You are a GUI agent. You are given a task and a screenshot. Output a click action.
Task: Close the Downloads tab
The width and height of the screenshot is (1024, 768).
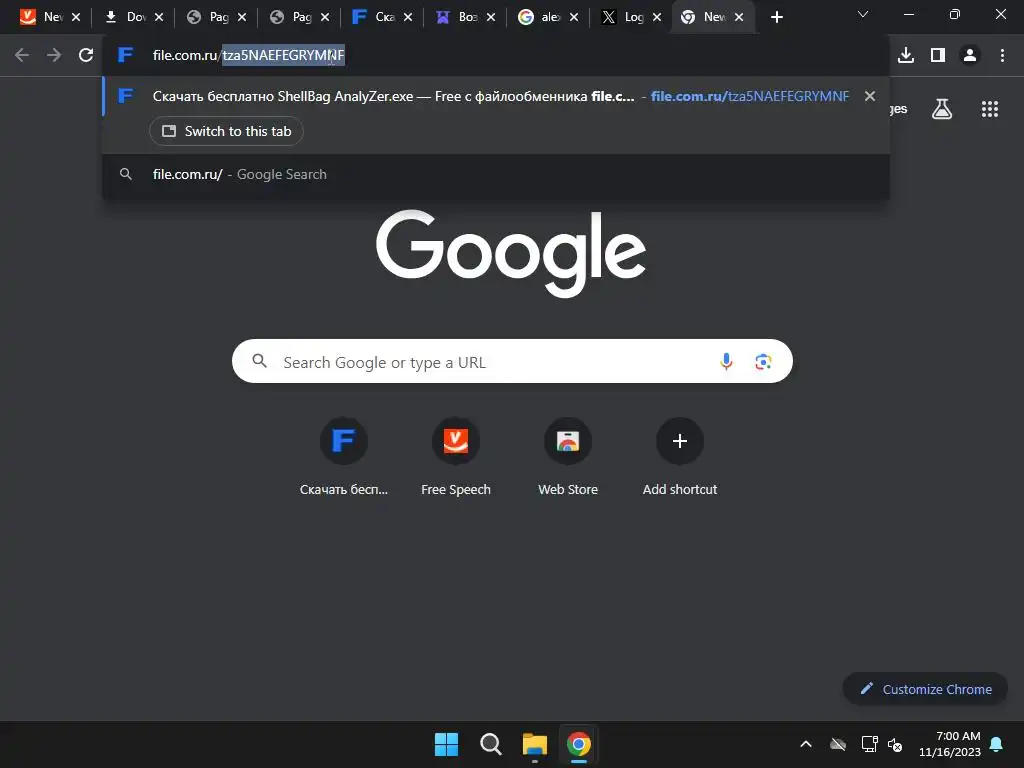coord(159,18)
